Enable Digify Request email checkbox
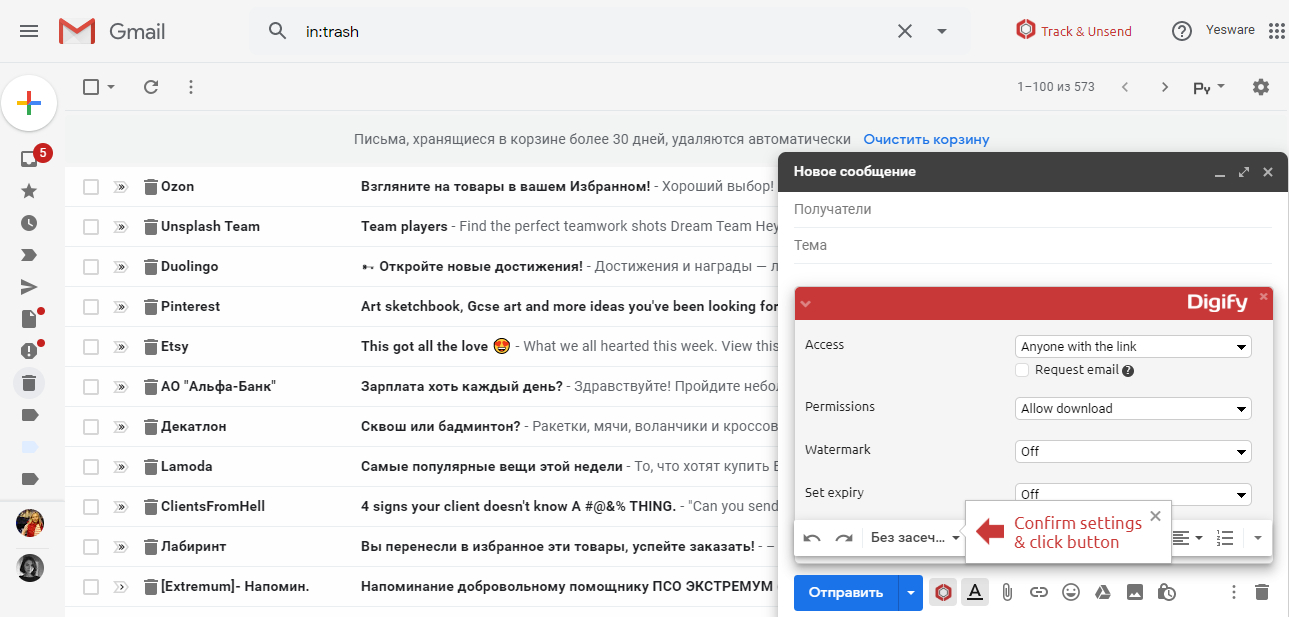Screen dimensions: 1289x617 tap(1022, 370)
